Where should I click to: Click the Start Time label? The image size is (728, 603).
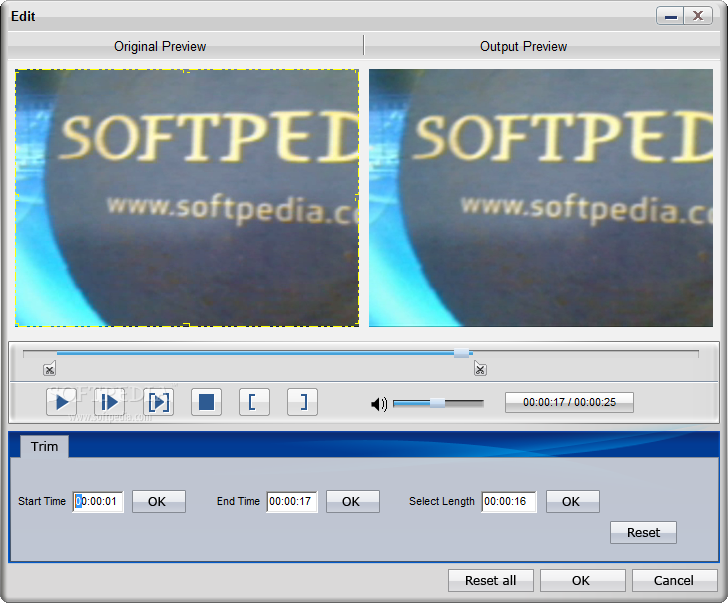(x=42, y=501)
